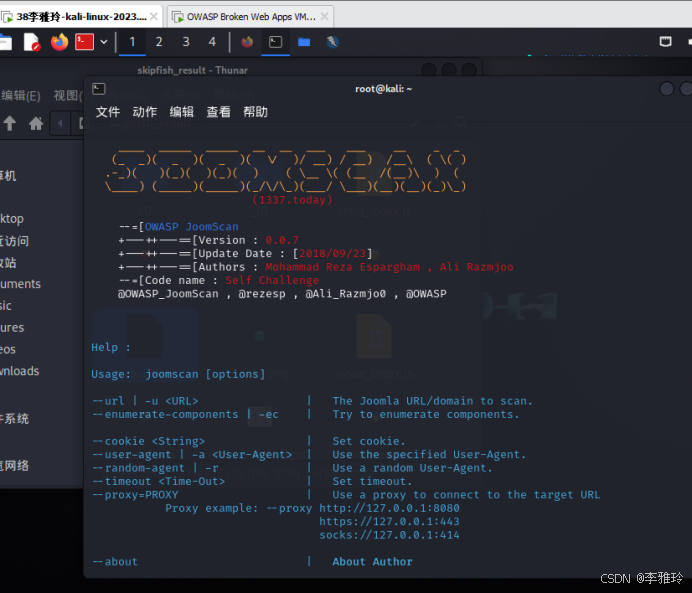Click the terminal window title icon
Viewport: 692px width, 593px height.
click(x=99, y=89)
